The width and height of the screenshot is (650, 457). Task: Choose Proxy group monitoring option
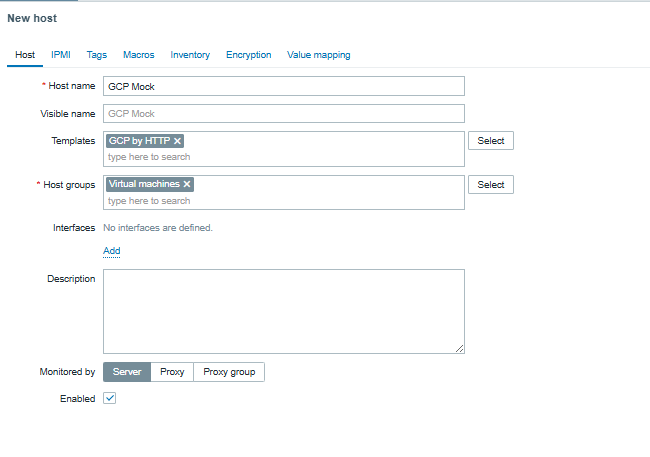click(x=229, y=372)
